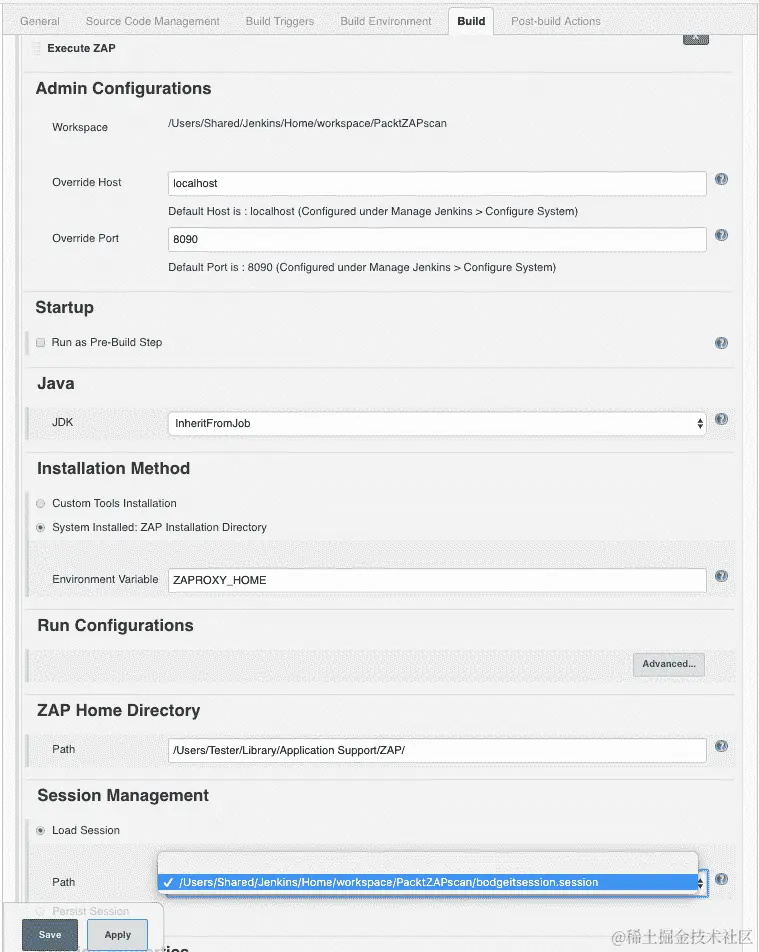Select the Build tab
The height and width of the screenshot is (952, 759).
click(471, 21)
